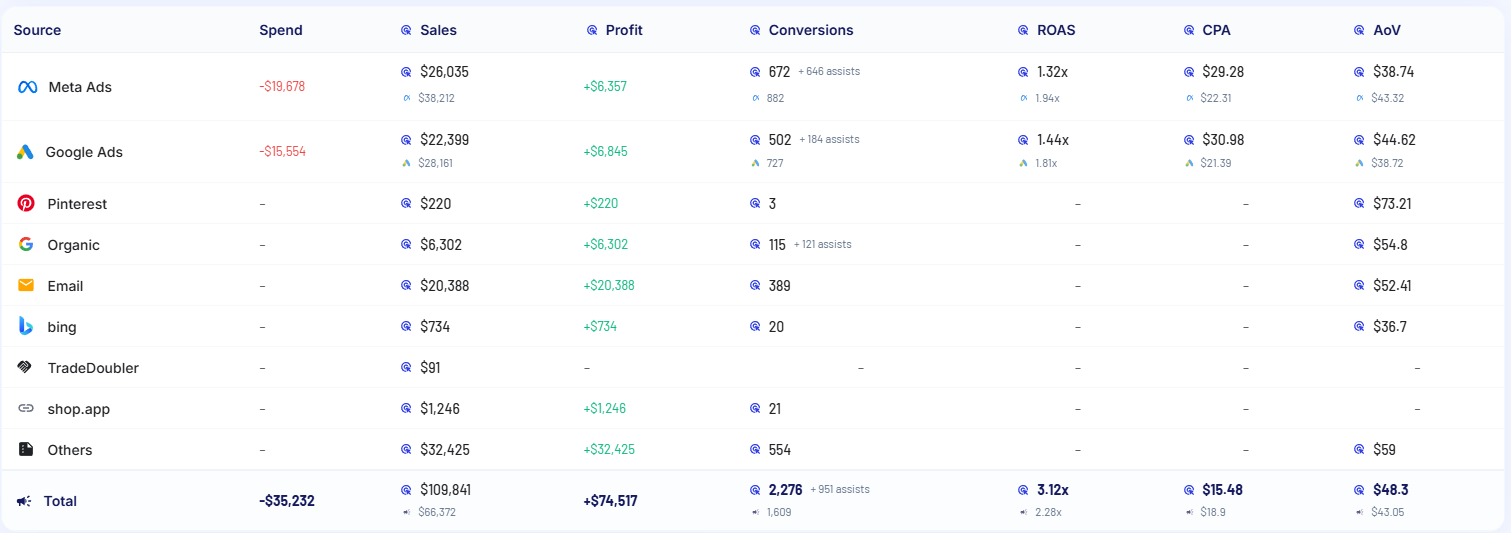Click the Meta Ads logo icon
Image resolution: width=1511 pixels, height=533 pixels.
pyautogui.click(x=27, y=87)
